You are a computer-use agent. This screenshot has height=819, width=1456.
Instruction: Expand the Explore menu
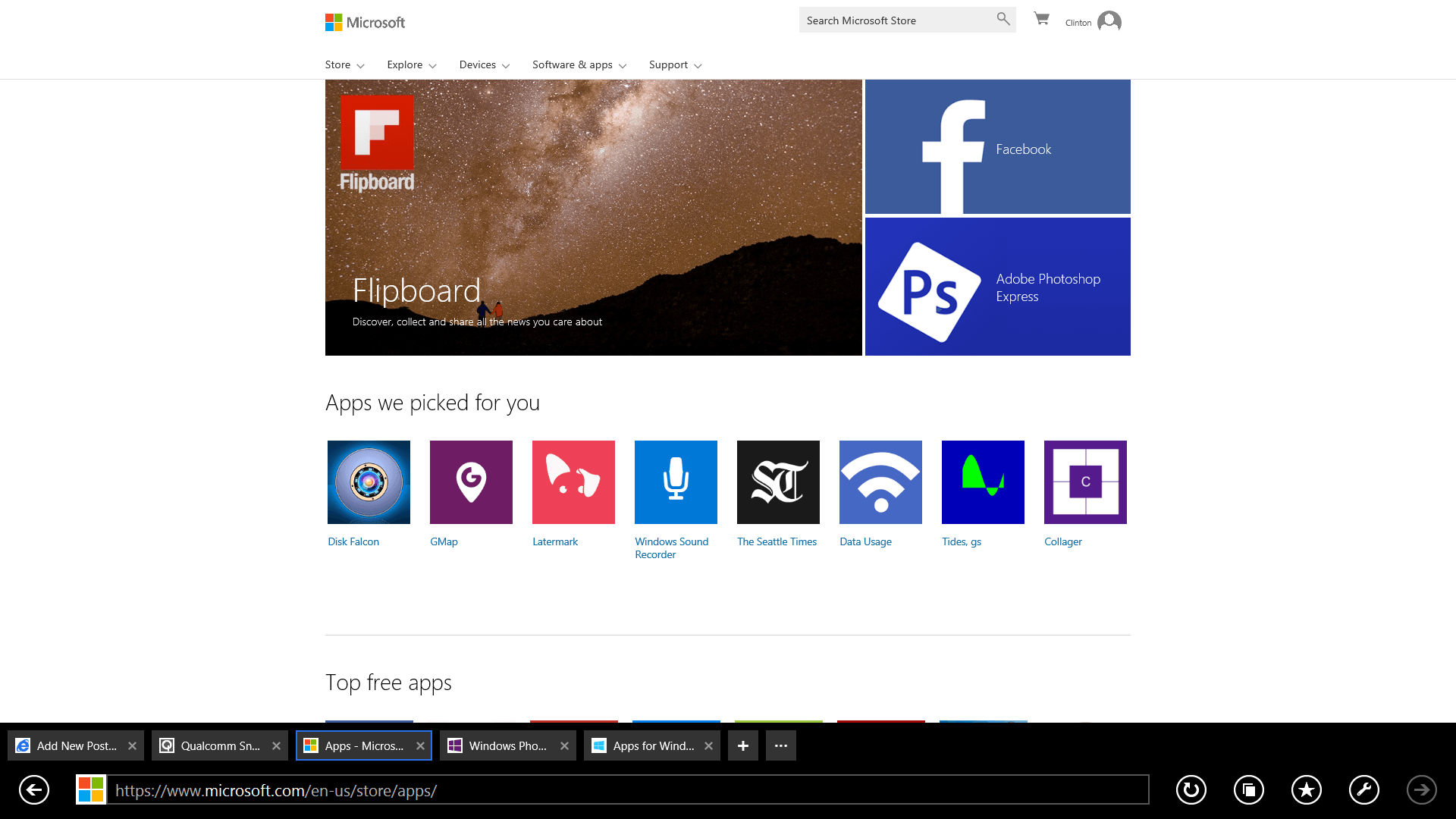coord(412,65)
